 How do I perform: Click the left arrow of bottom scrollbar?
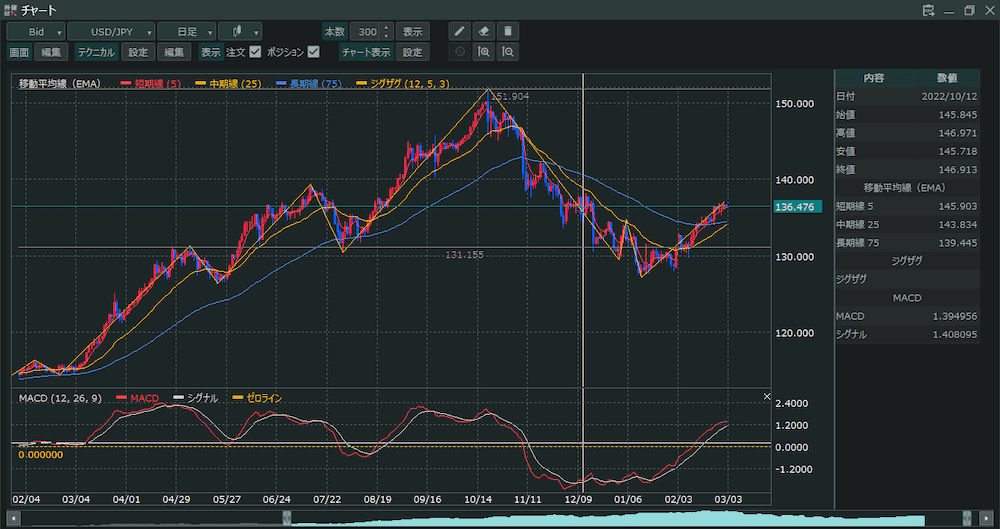coord(13,518)
